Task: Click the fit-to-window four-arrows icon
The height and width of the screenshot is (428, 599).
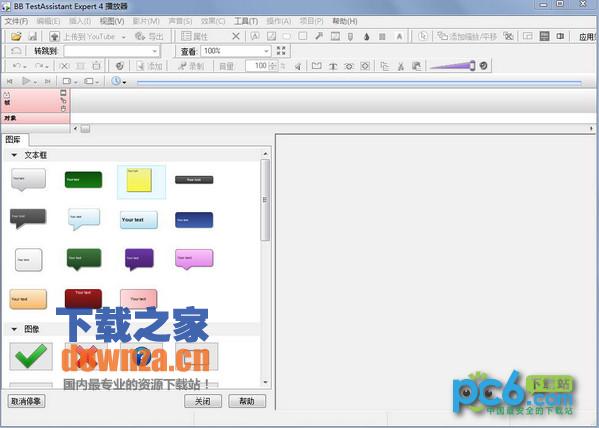Action: pyautogui.click(x=281, y=51)
